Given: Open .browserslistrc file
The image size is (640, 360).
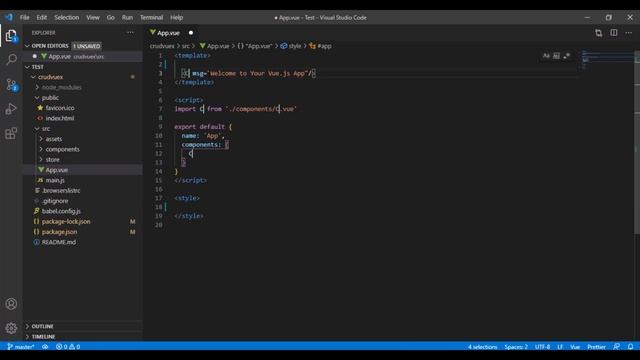Looking at the screenshot, I should coord(61,191).
